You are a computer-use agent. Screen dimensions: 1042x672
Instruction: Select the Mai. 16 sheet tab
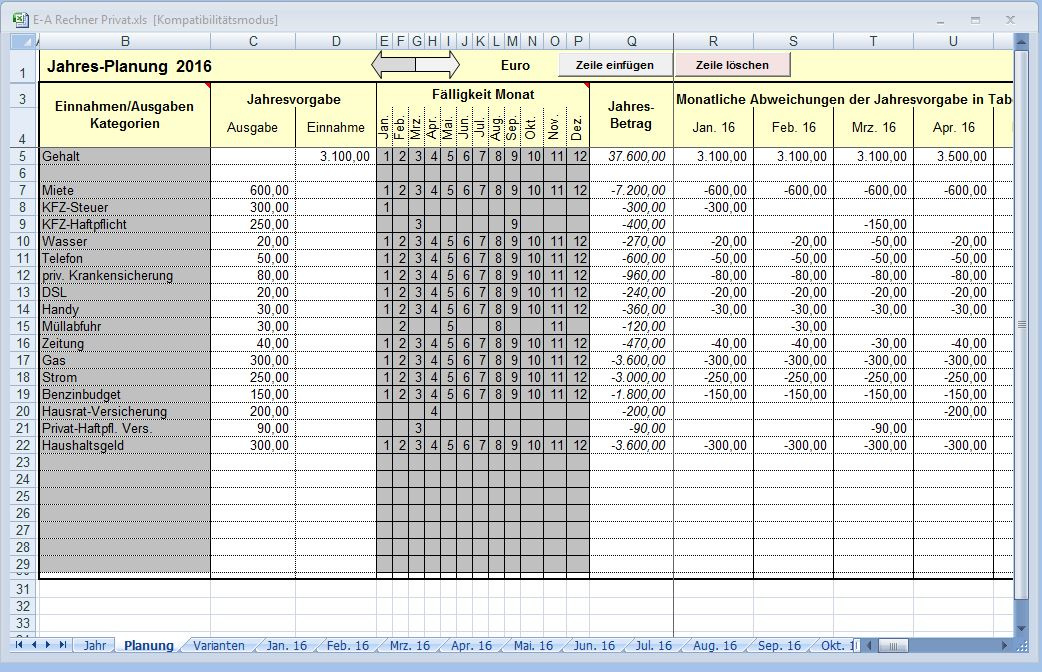[x=533, y=645]
